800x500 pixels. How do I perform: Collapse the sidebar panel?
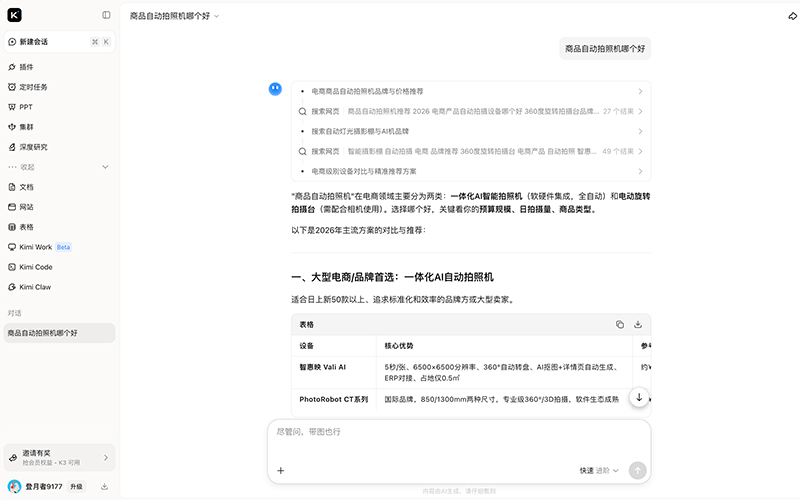(x=106, y=15)
